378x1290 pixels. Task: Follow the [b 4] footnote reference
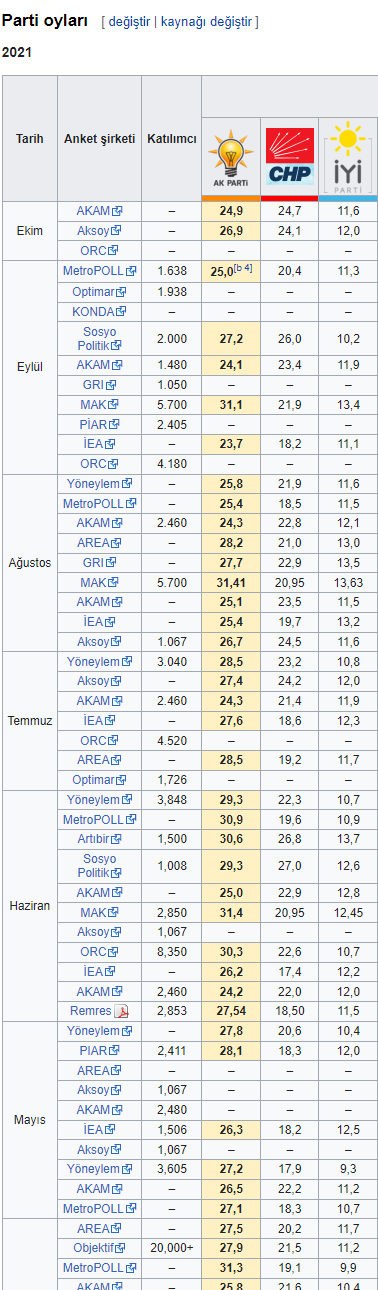point(243,268)
